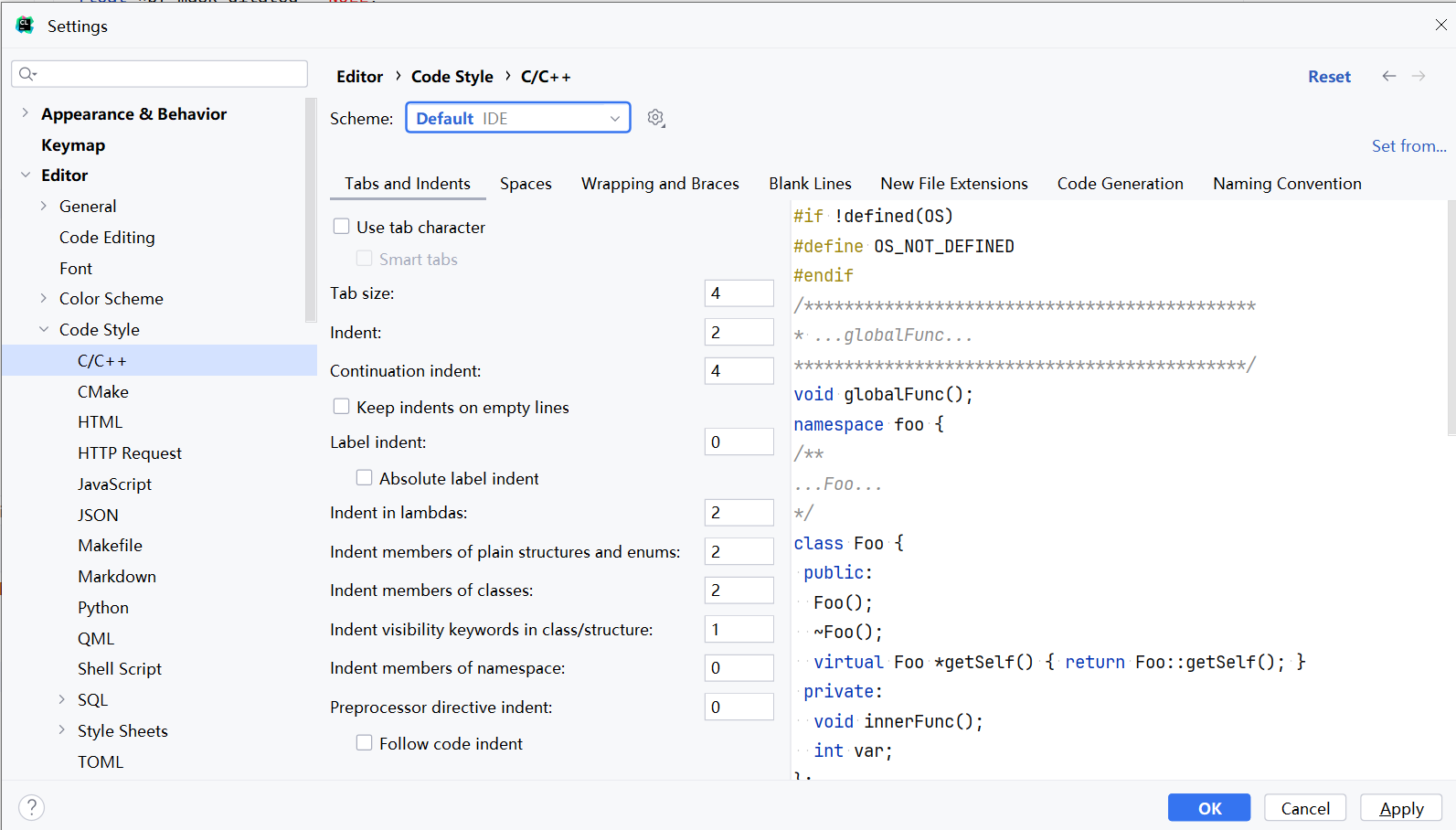Enable Use tab character checkbox

342,226
